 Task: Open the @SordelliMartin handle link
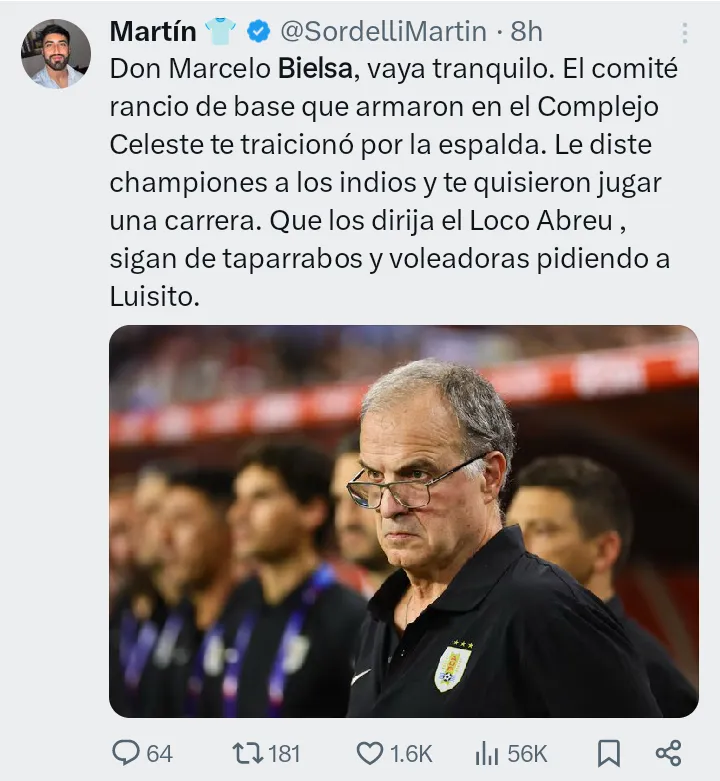(383, 32)
